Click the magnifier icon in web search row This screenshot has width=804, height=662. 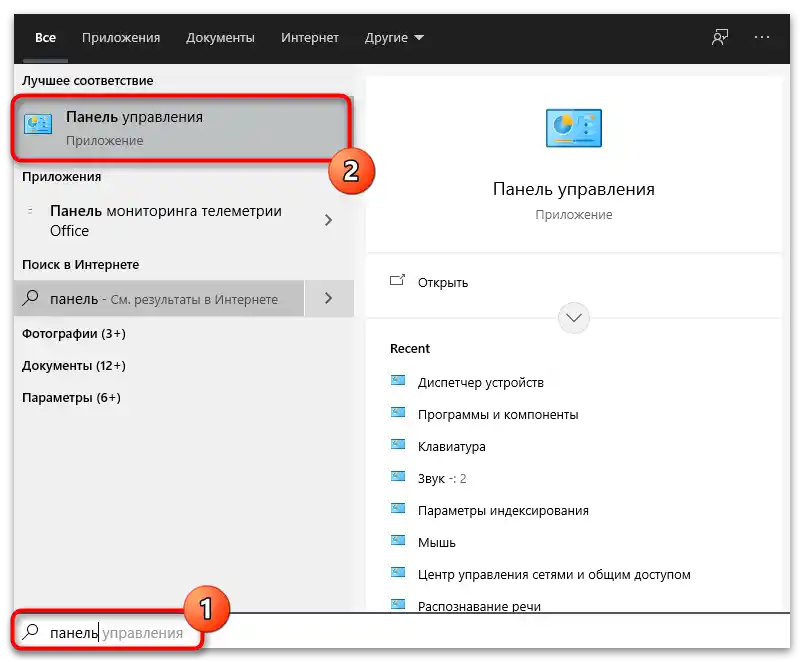(x=31, y=297)
